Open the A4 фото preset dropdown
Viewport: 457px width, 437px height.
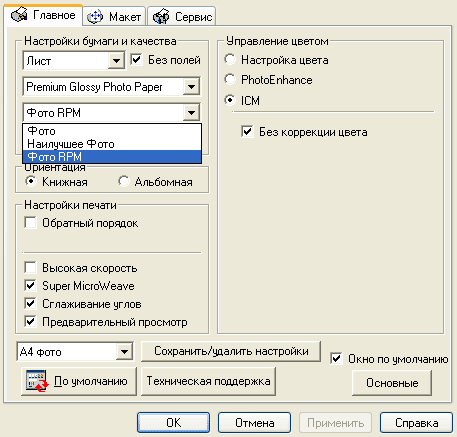click(124, 352)
